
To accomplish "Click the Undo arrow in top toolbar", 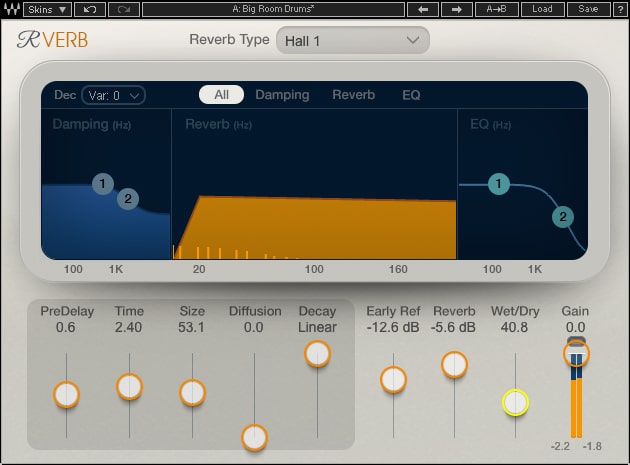I will (x=90, y=9).
